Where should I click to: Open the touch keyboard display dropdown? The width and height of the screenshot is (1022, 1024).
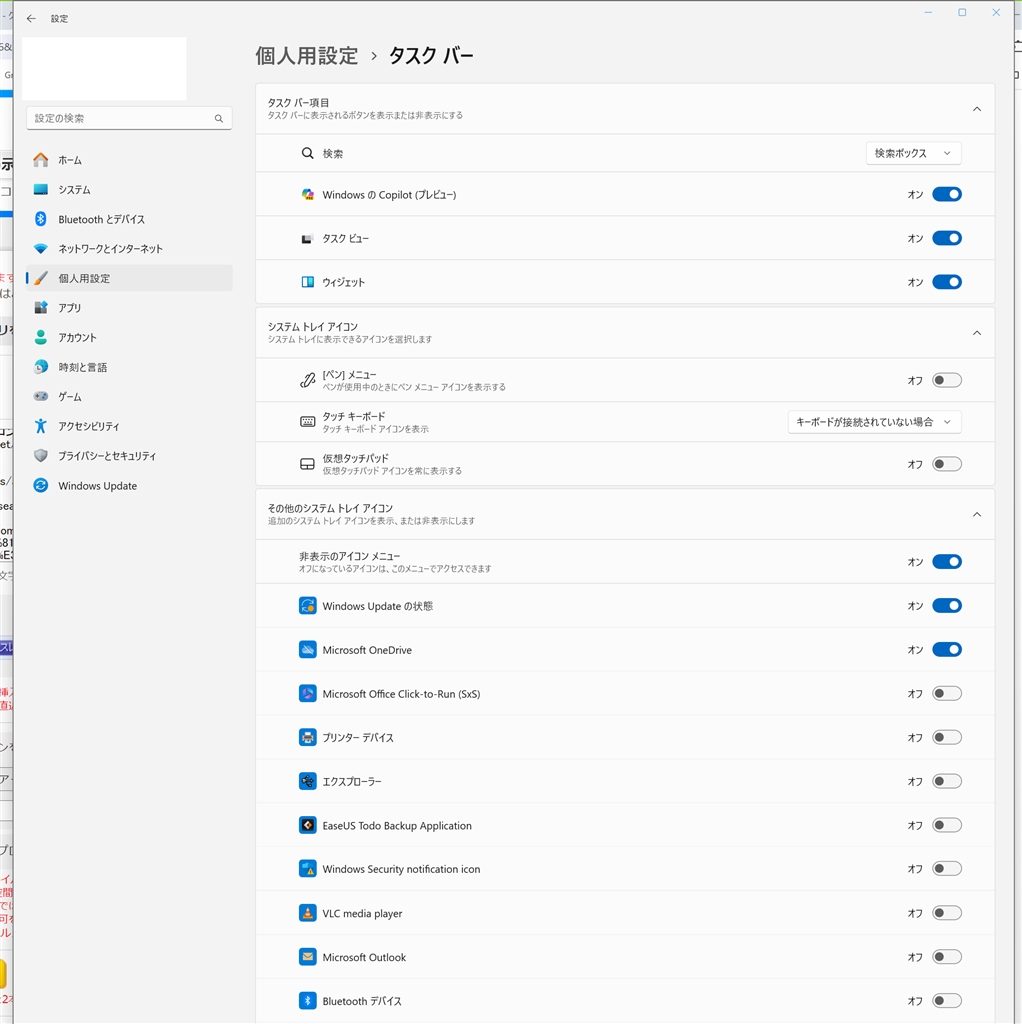[874, 422]
